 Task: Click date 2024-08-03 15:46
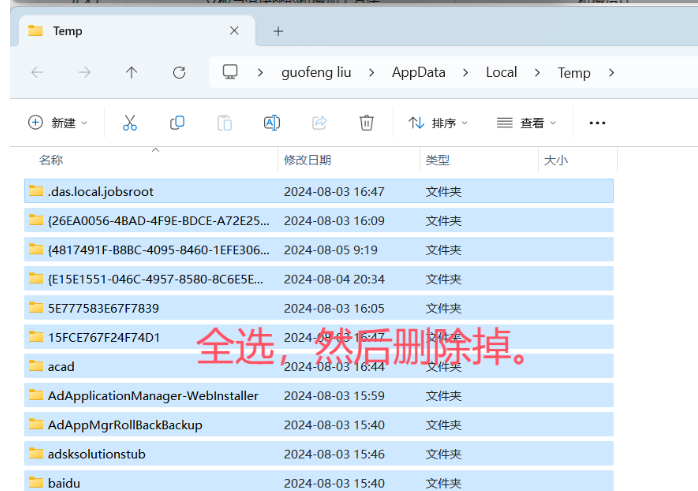click(334, 454)
